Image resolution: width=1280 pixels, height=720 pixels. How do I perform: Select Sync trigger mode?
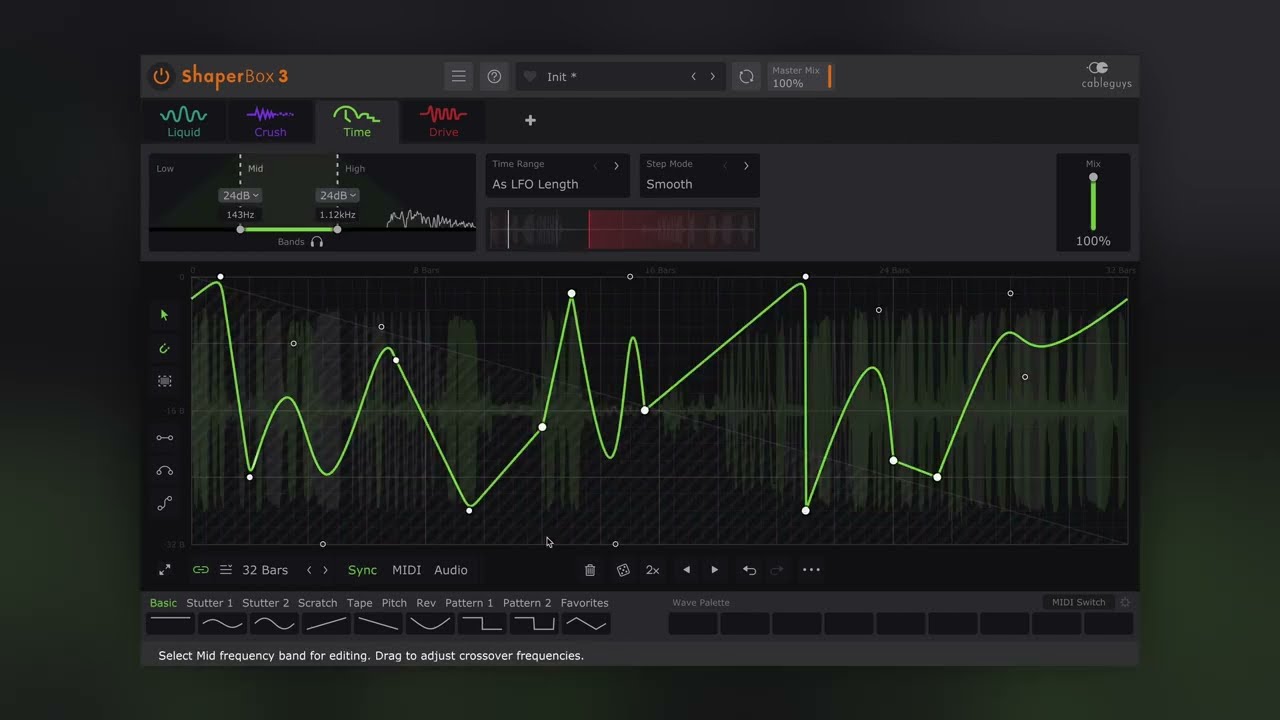(362, 570)
